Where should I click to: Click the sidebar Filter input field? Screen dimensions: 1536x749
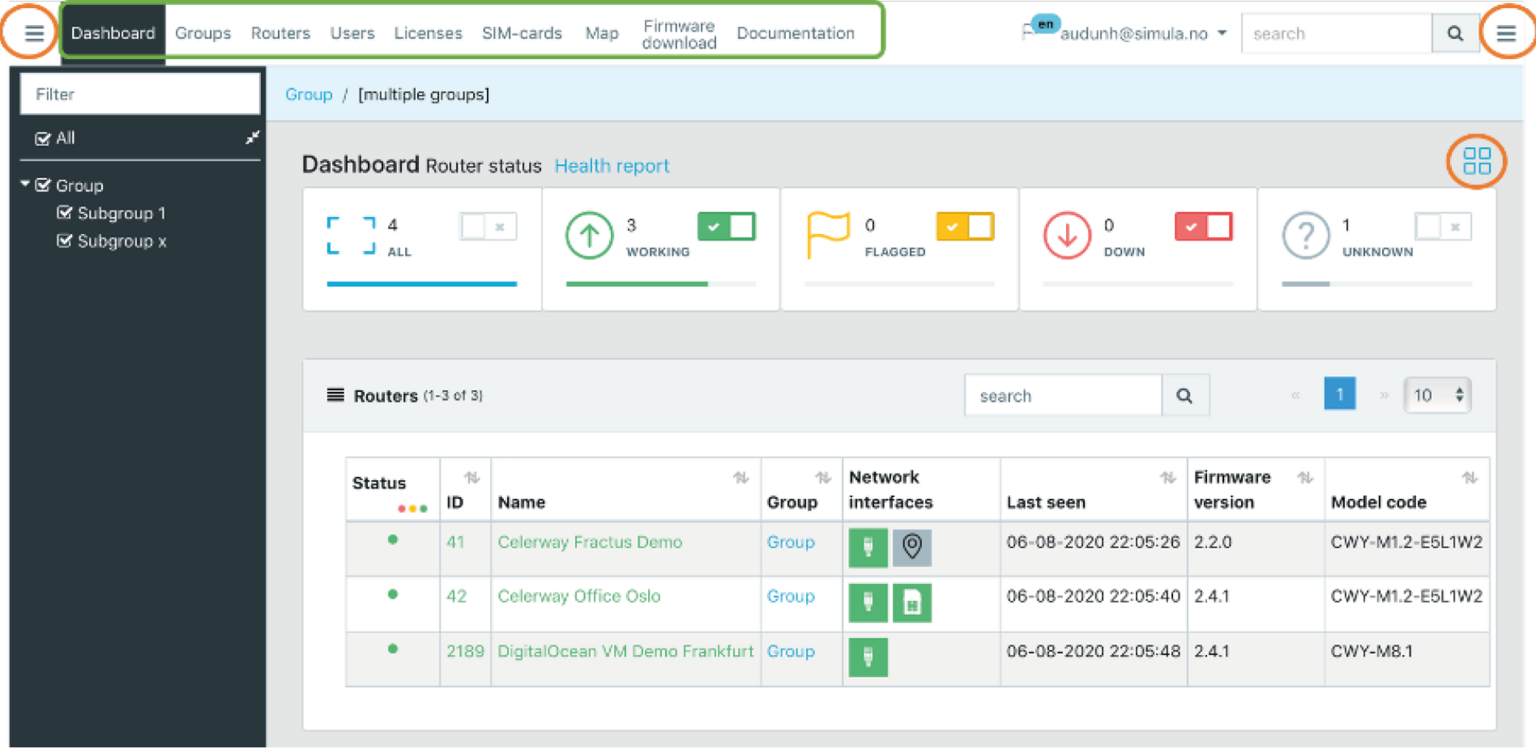(x=140, y=94)
